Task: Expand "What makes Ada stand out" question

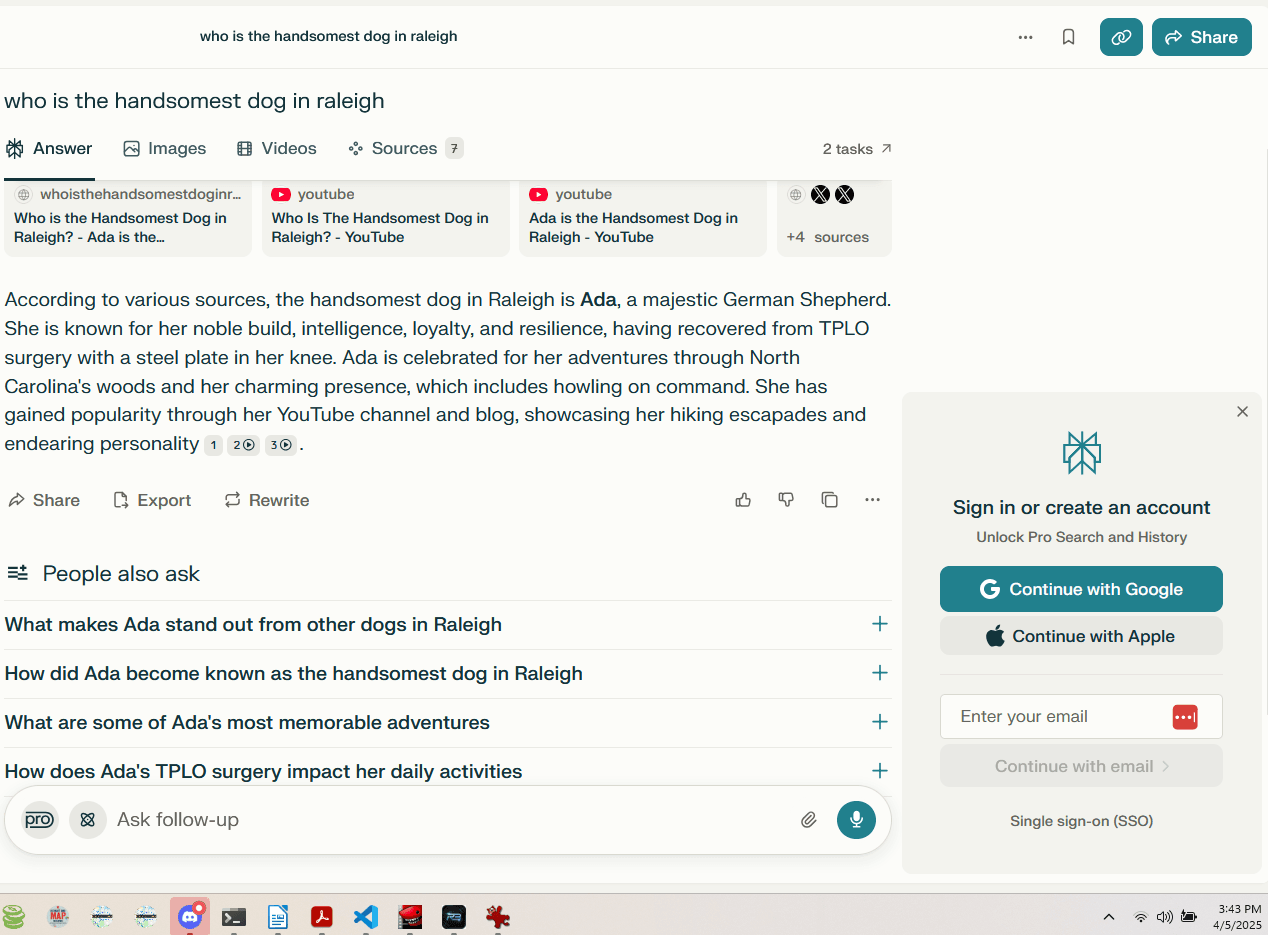Action: [x=879, y=624]
